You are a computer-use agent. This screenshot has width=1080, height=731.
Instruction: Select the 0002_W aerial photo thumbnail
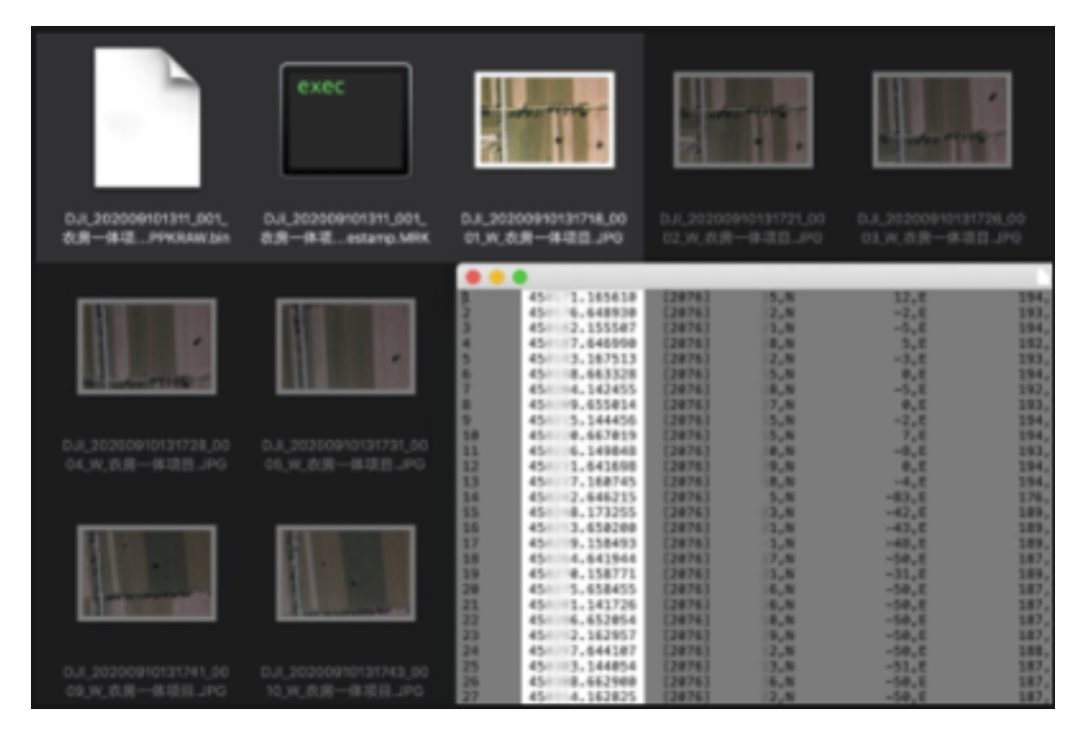click(x=743, y=120)
